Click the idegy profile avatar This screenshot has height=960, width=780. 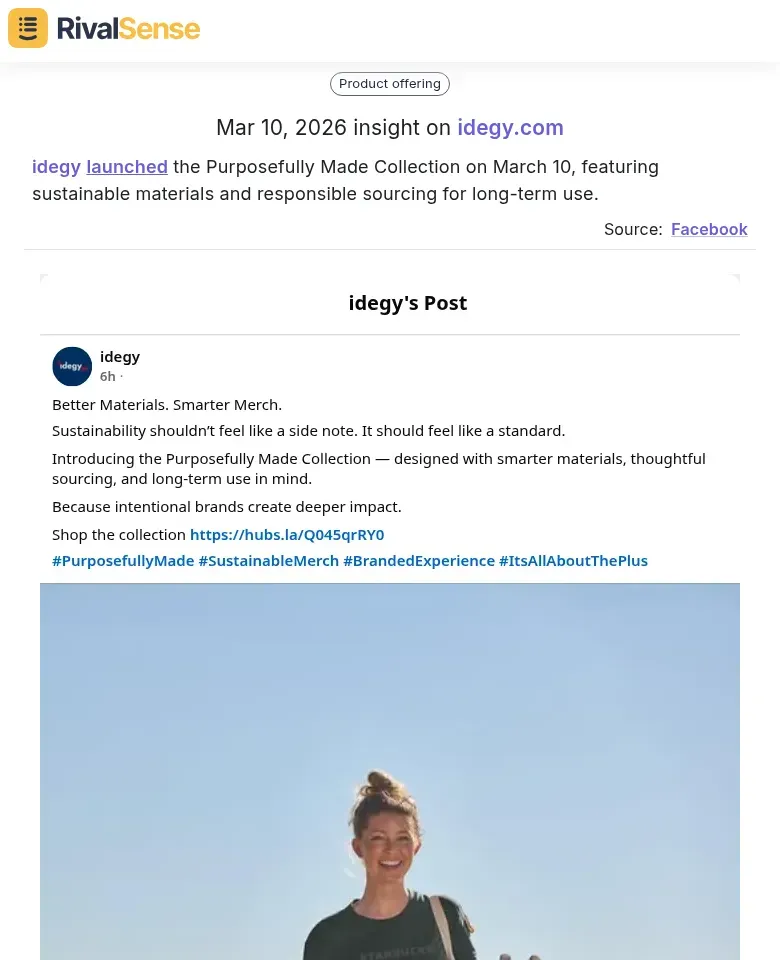[x=72, y=366]
